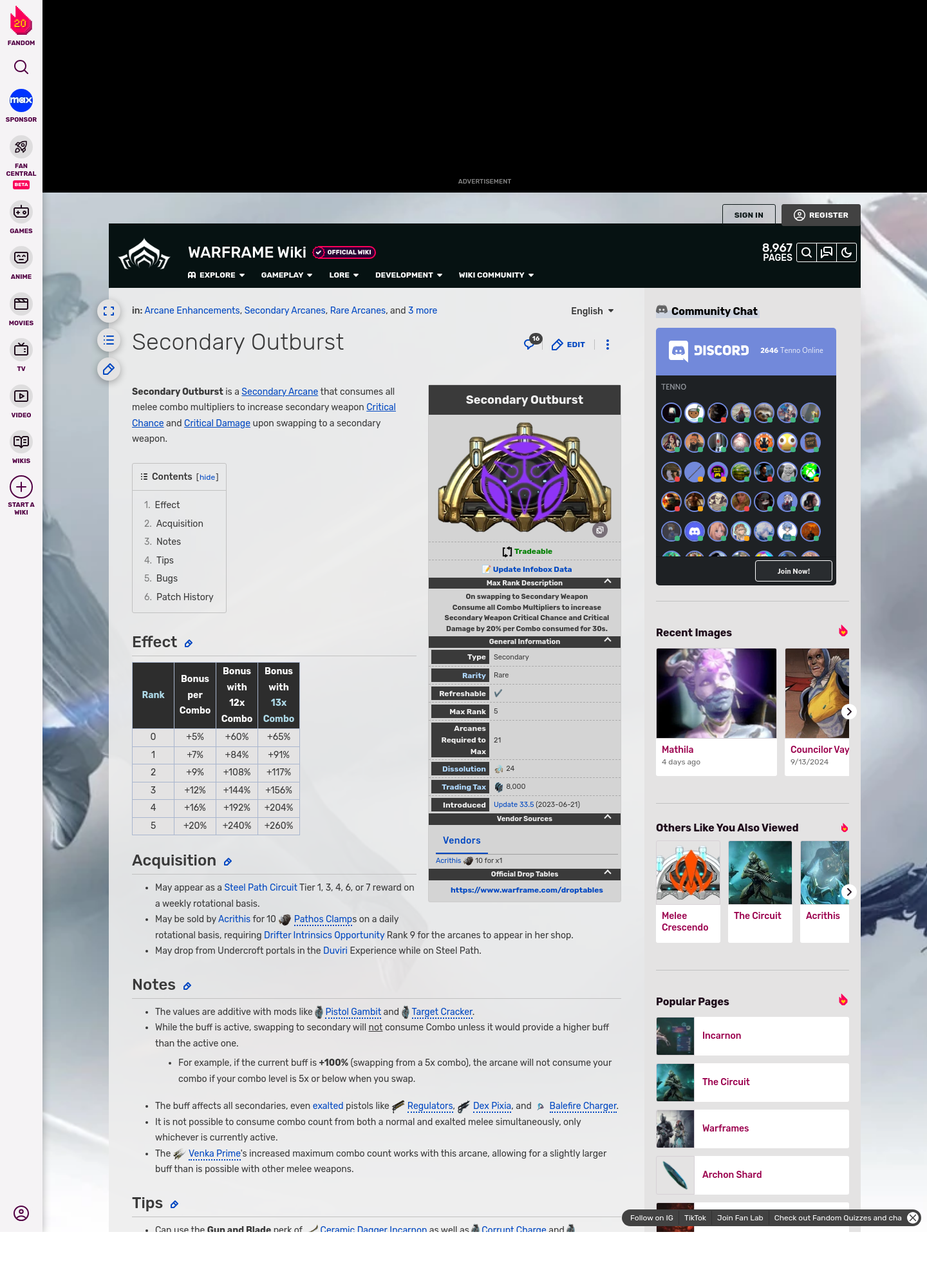Hide the Contents table

207,477
